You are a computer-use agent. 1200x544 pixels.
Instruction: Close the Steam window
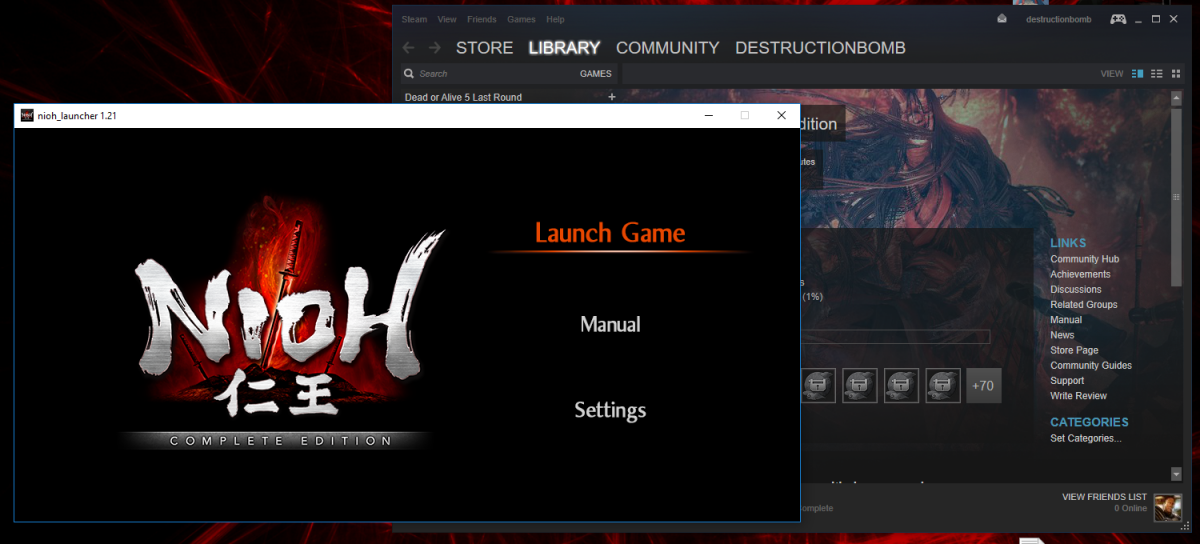[x=1175, y=19]
